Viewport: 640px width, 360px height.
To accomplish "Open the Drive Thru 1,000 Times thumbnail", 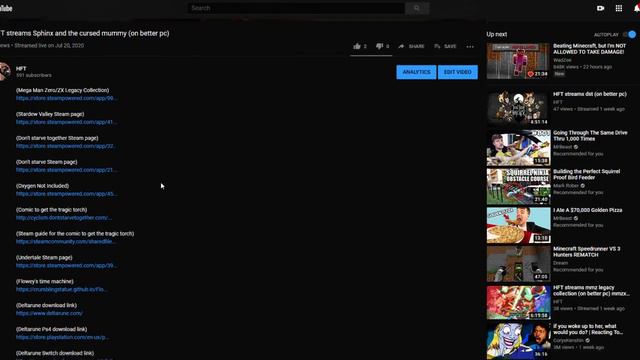I will tap(518, 147).
